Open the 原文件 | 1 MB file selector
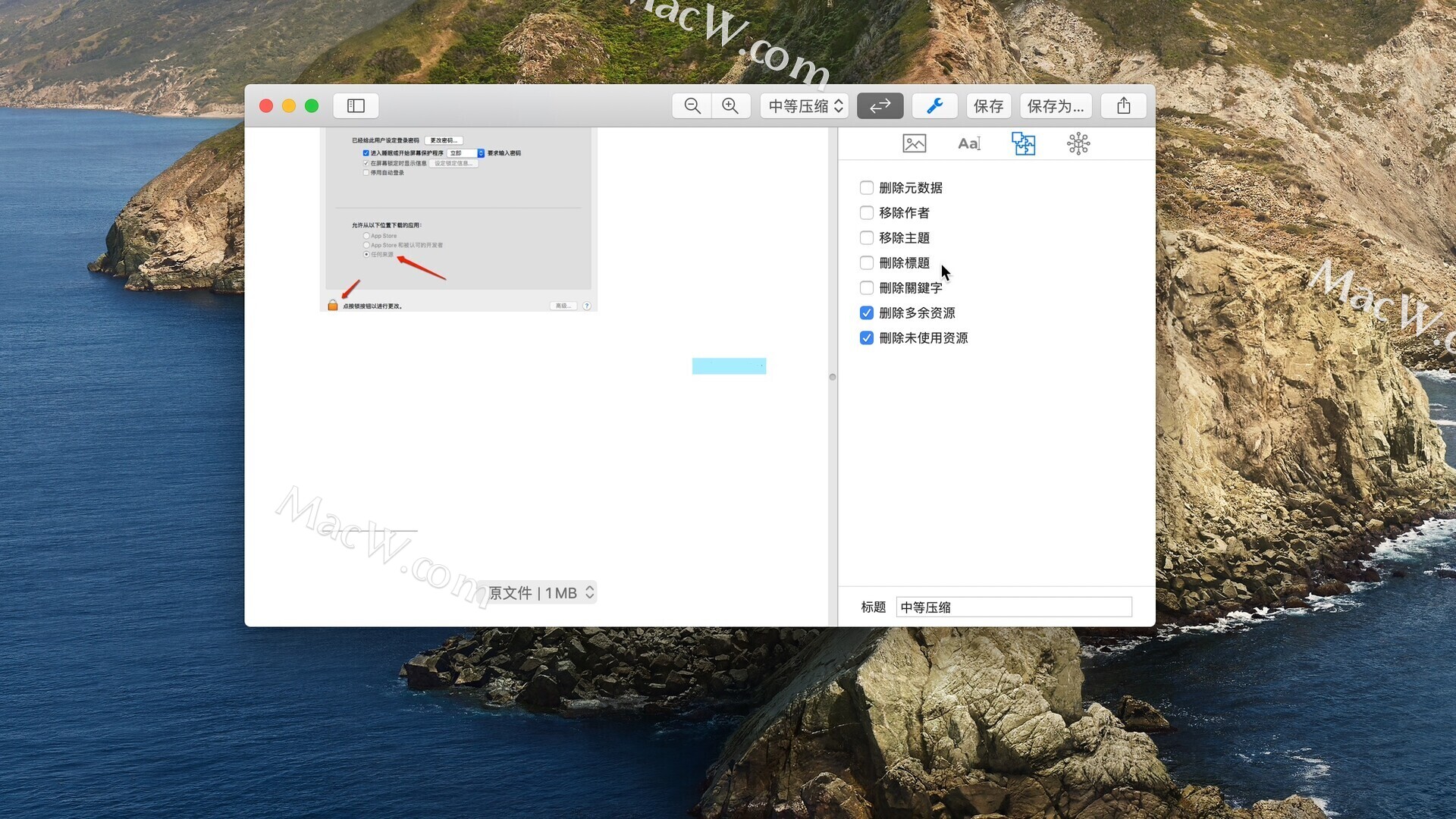 (x=540, y=593)
